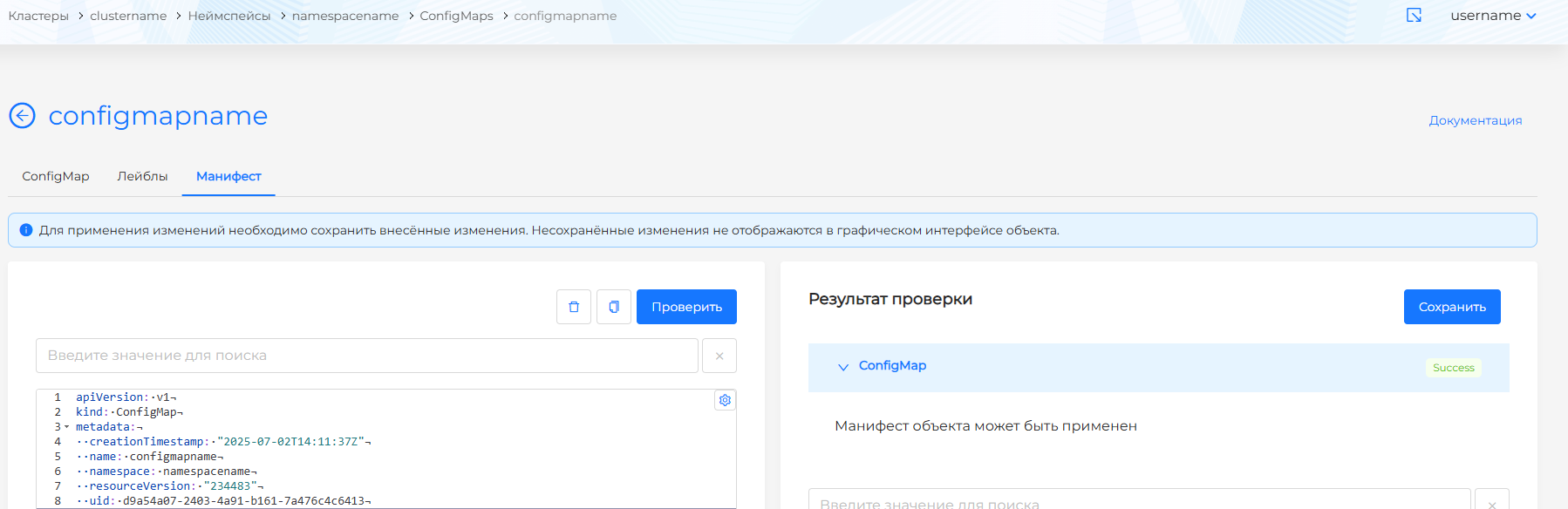Switch to the Лейблы tab
The width and height of the screenshot is (1568, 509).
142,176
